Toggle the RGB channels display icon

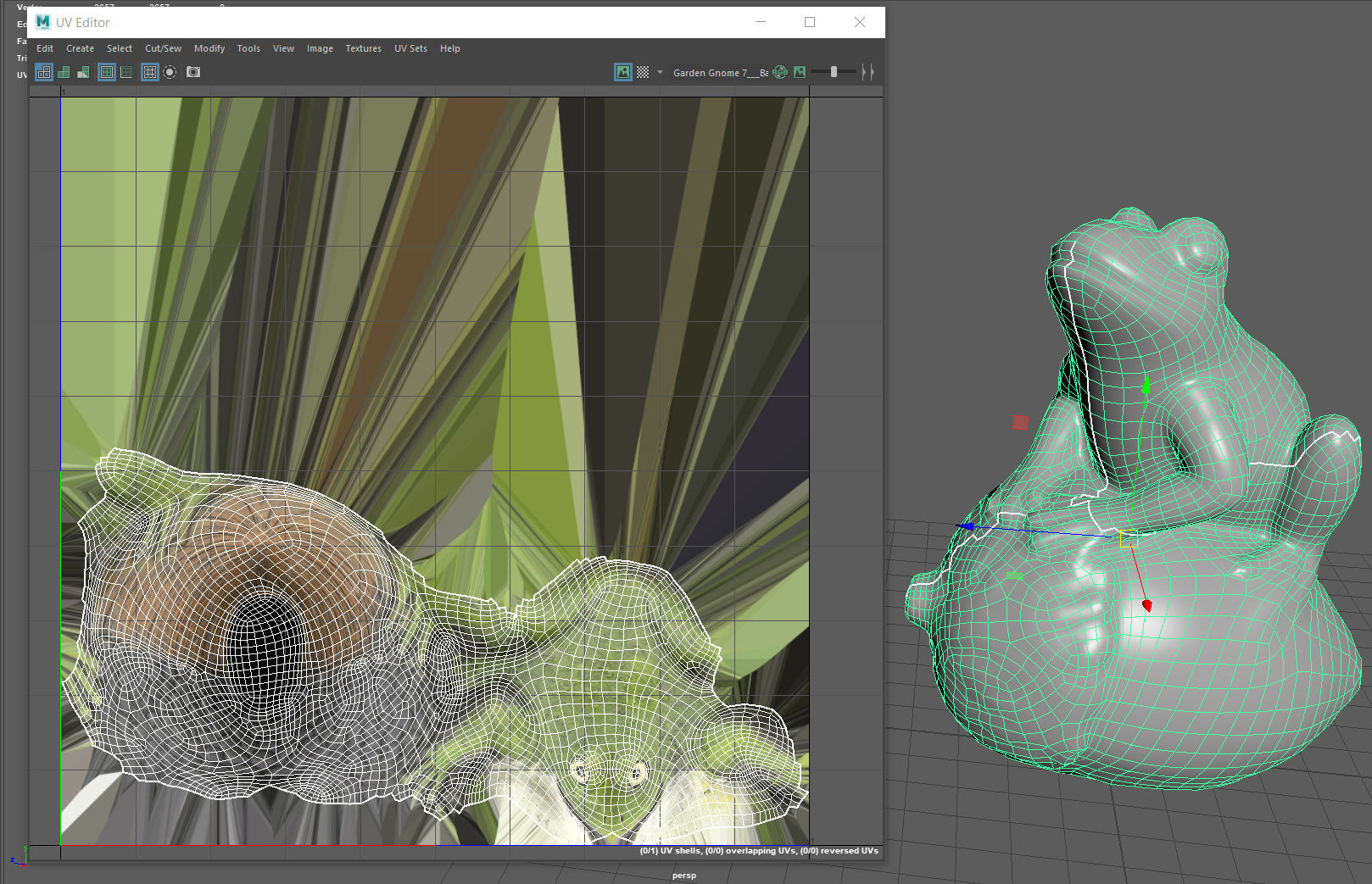tap(780, 72)
